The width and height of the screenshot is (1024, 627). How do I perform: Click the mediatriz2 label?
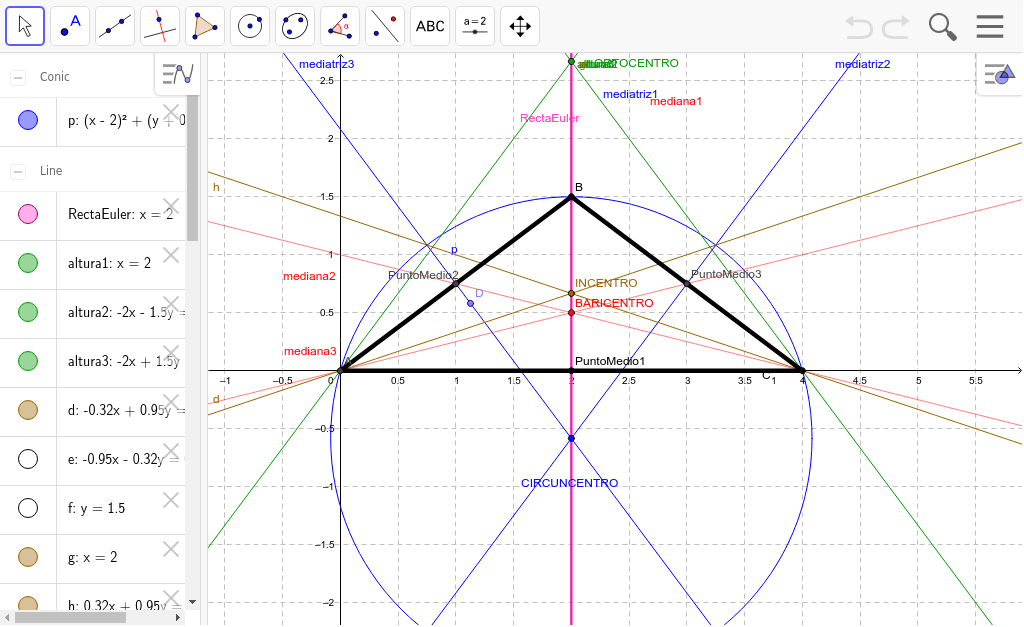click(x=863, y=64)
